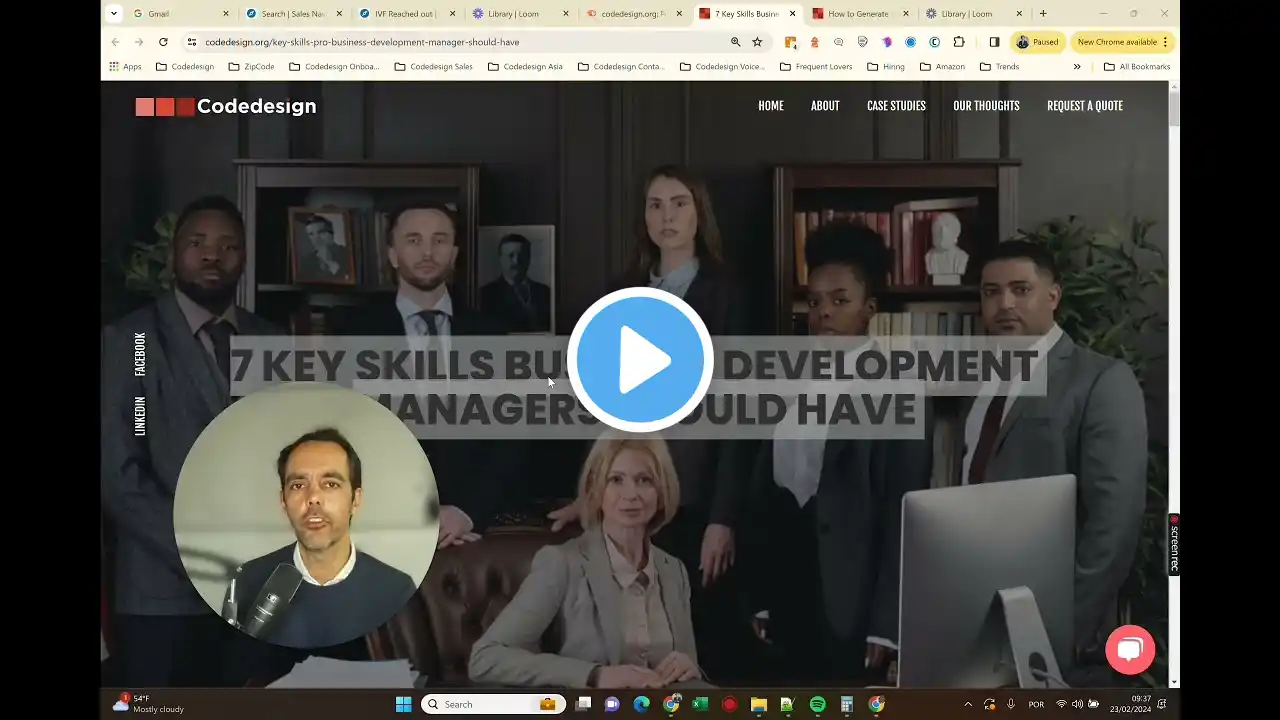The image size is (1280, 720).
Task: Open the Chrome extensions puzzle icon
Action: click(x=959, y=42)
